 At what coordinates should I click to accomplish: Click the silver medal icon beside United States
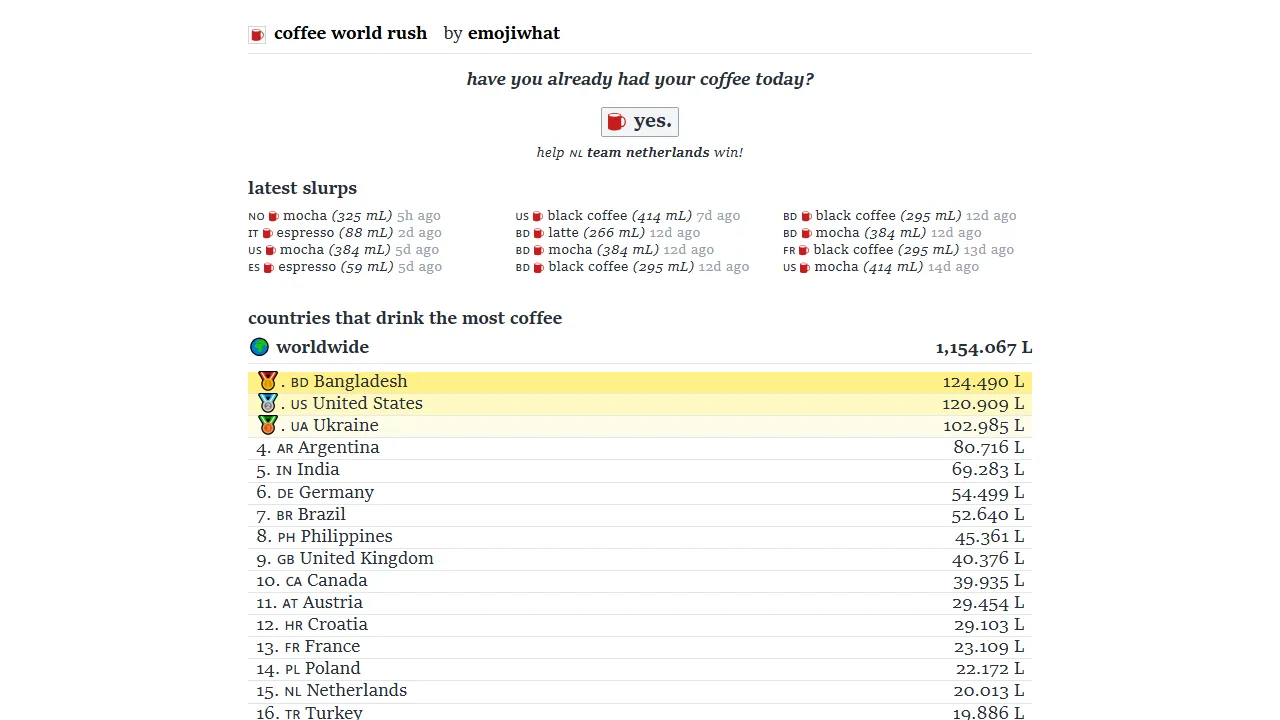267,402
